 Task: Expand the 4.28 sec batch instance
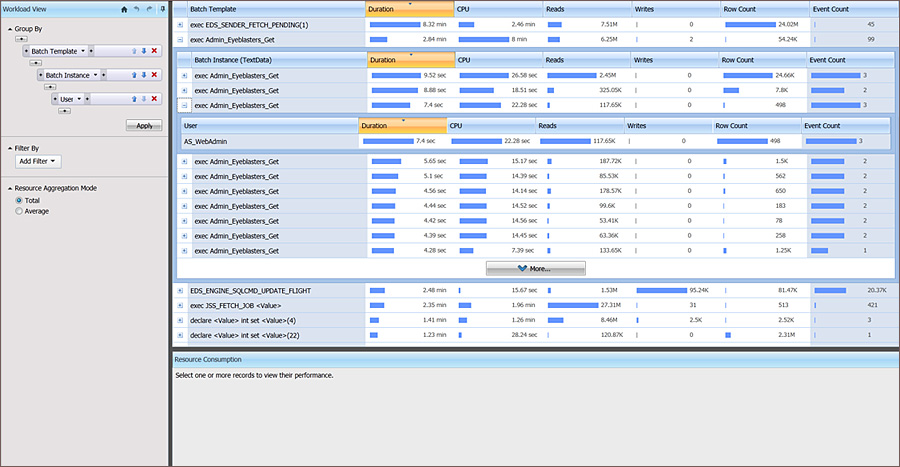click(x=184, y=251)
